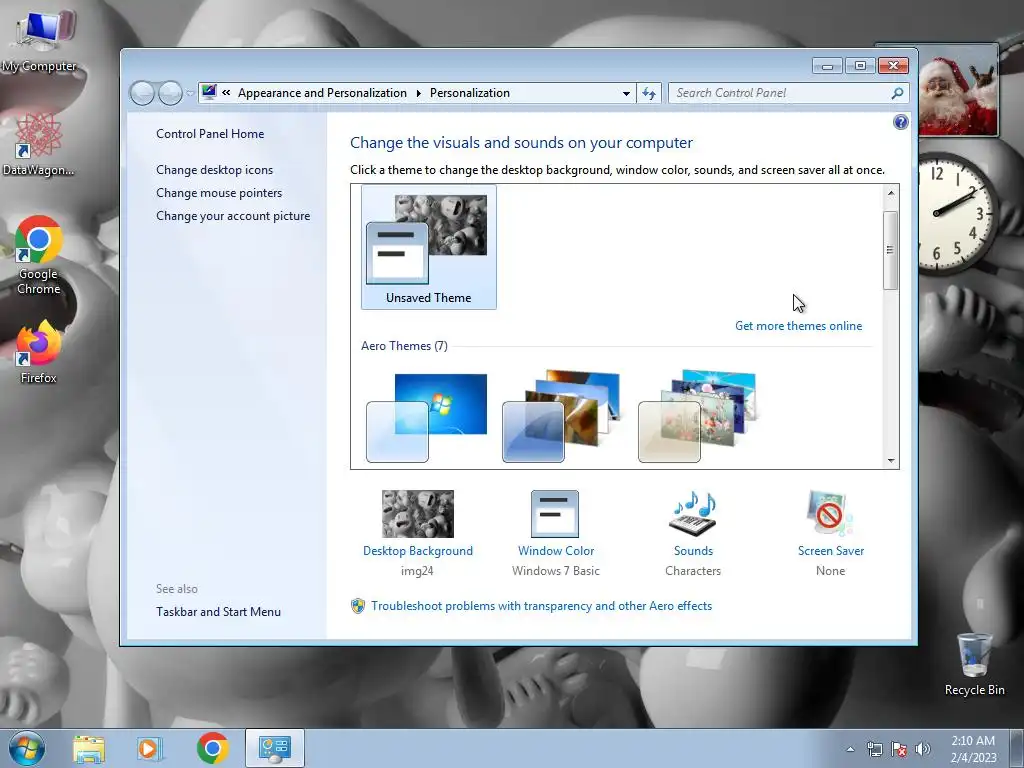Click the analog clock desktop gadget

pos(956,213)
